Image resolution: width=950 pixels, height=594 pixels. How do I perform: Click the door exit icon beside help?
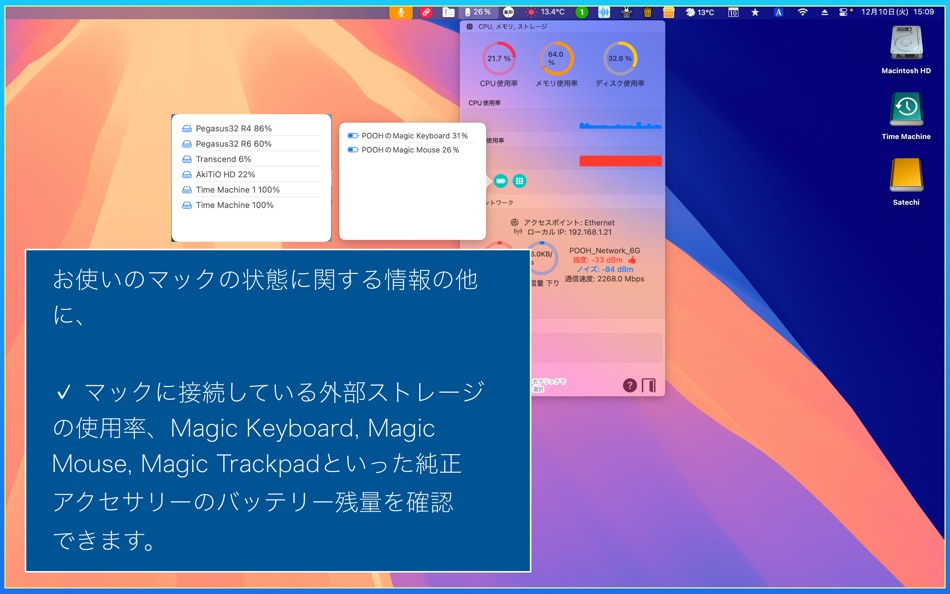[648, 385]
